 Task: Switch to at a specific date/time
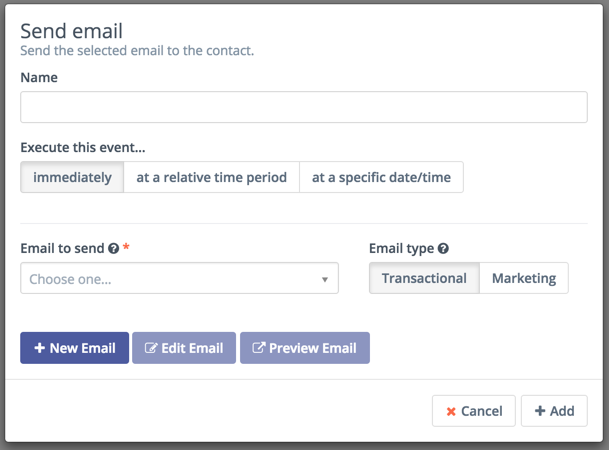381,178
